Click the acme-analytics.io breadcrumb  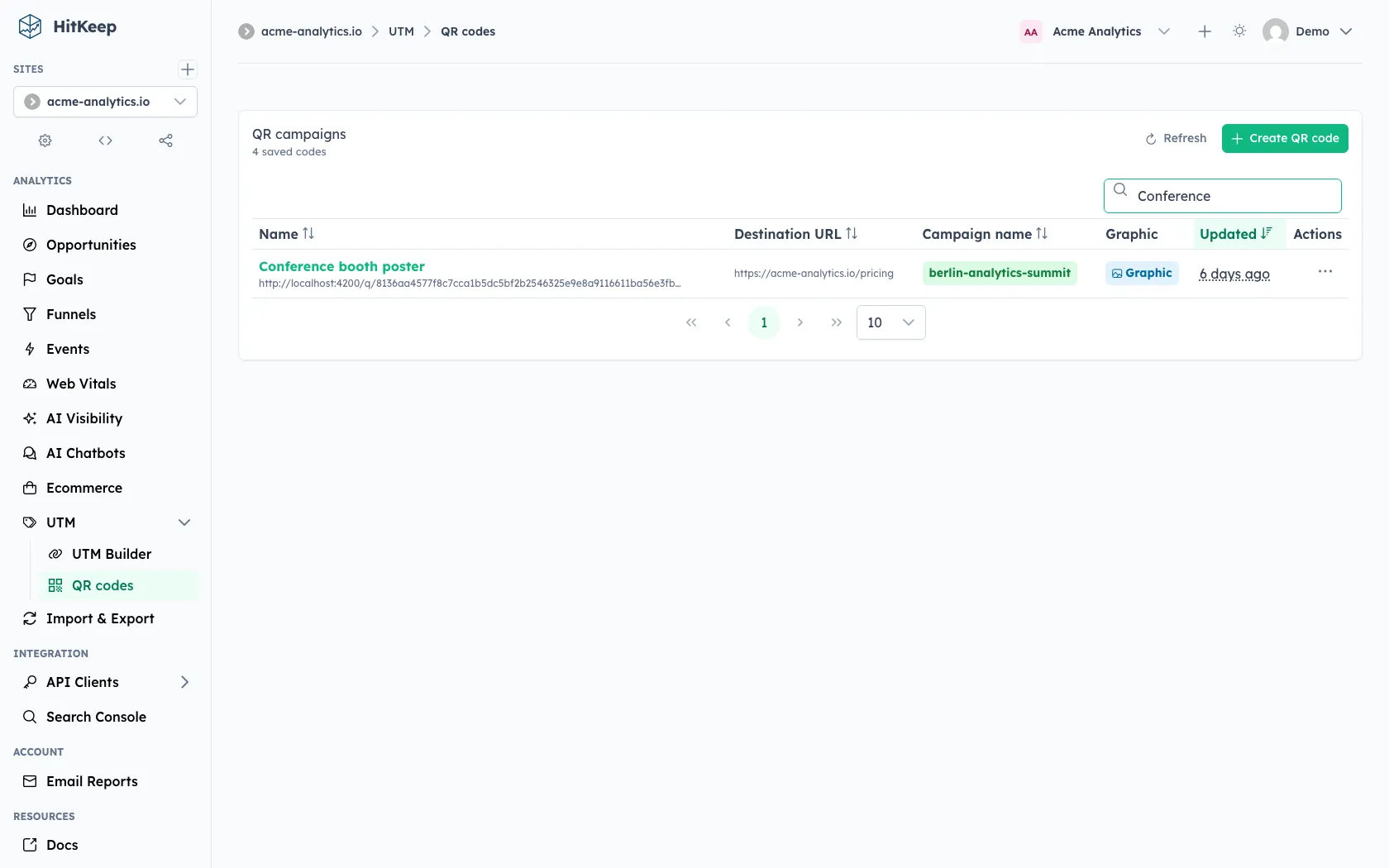(312, 31)
